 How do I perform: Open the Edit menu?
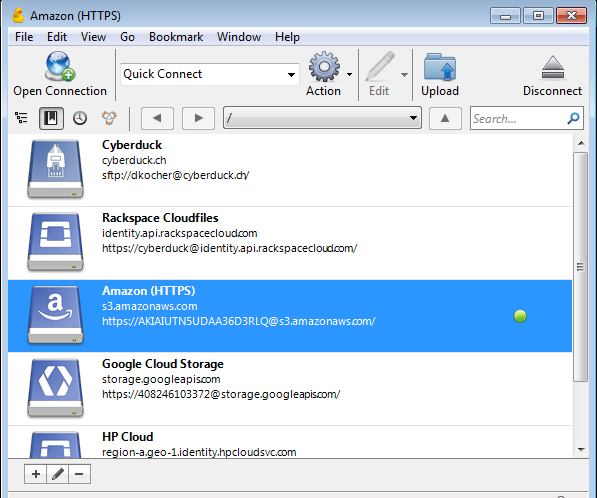point(57,37)
